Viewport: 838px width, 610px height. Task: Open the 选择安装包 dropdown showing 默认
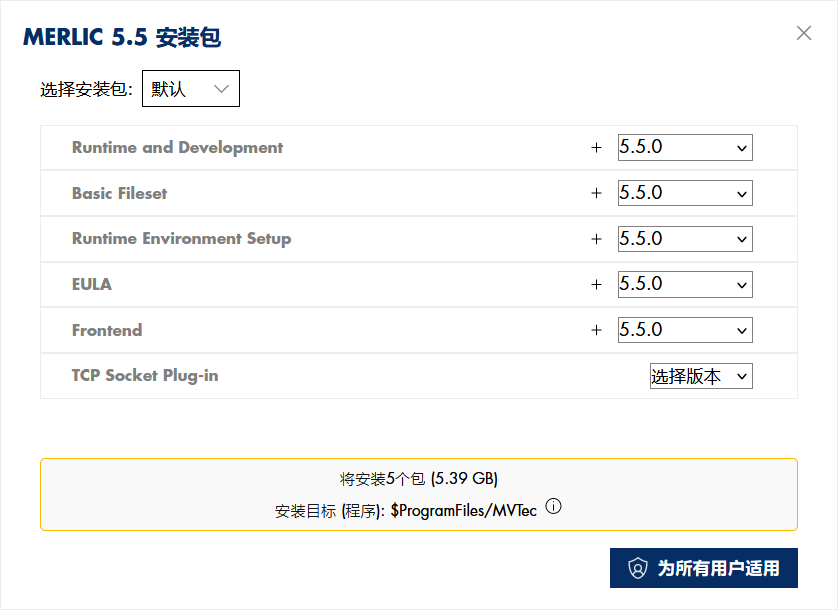(x=191, y=89)
